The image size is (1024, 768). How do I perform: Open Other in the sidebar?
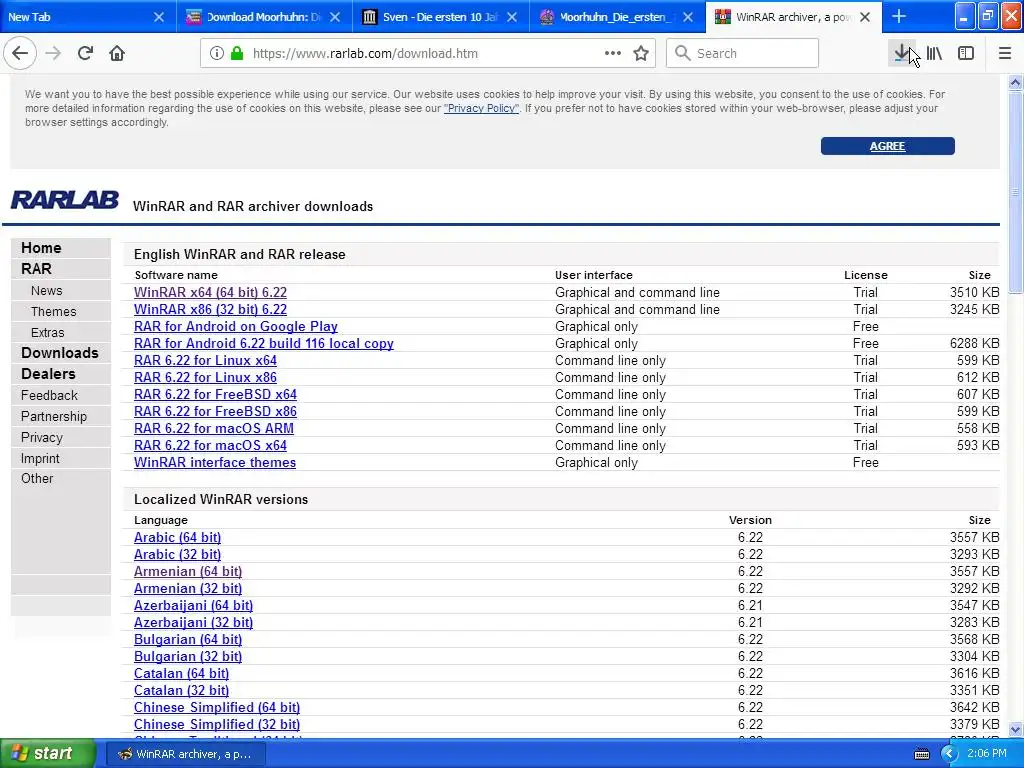pyautogui.click(x=37, y=478)
